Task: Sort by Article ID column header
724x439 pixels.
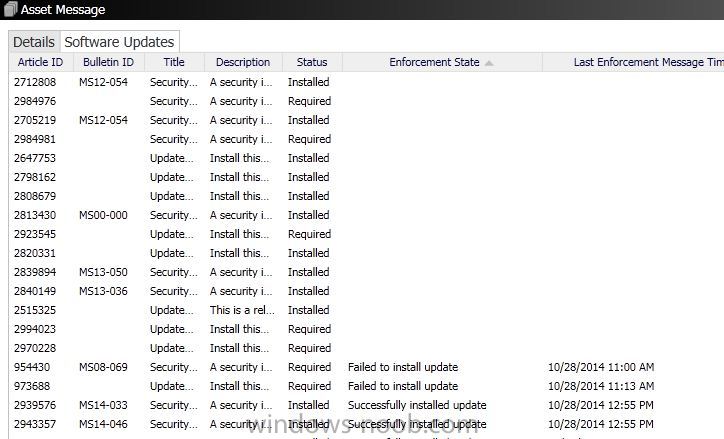Action: (41, 62)
